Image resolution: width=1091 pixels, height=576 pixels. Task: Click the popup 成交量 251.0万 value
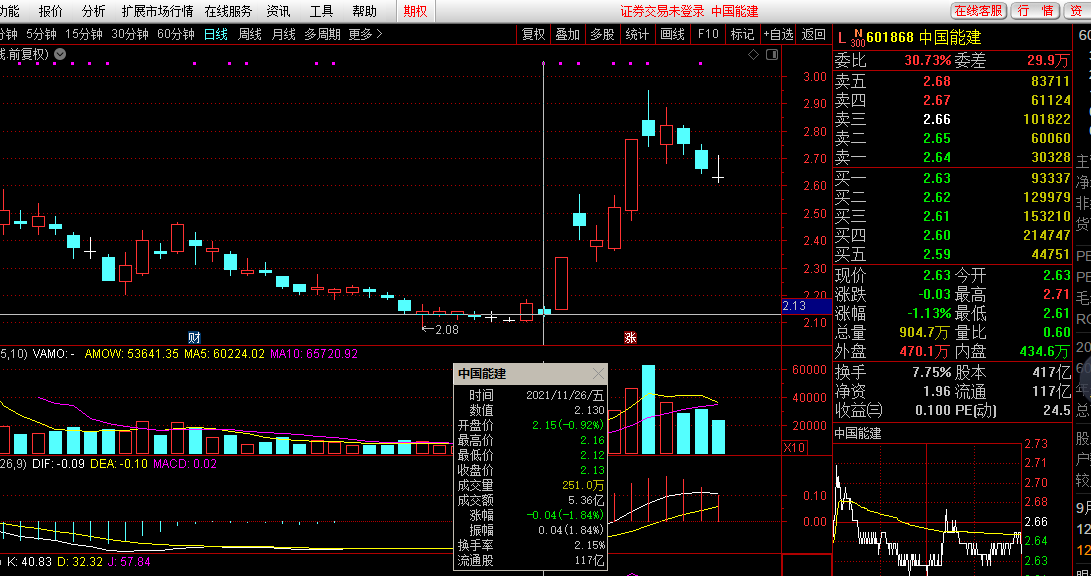coord(584,485)
